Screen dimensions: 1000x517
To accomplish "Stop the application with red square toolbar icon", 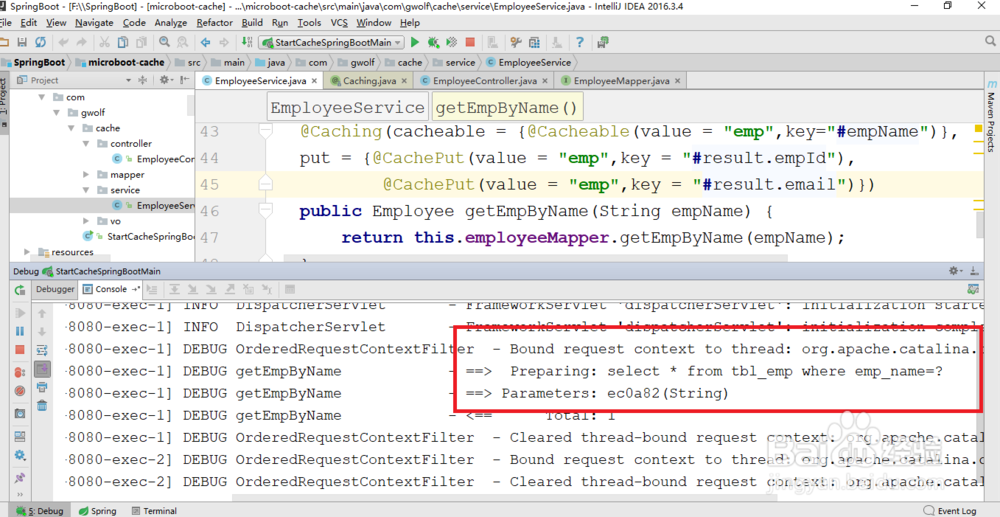I will (x=470, y=43).
